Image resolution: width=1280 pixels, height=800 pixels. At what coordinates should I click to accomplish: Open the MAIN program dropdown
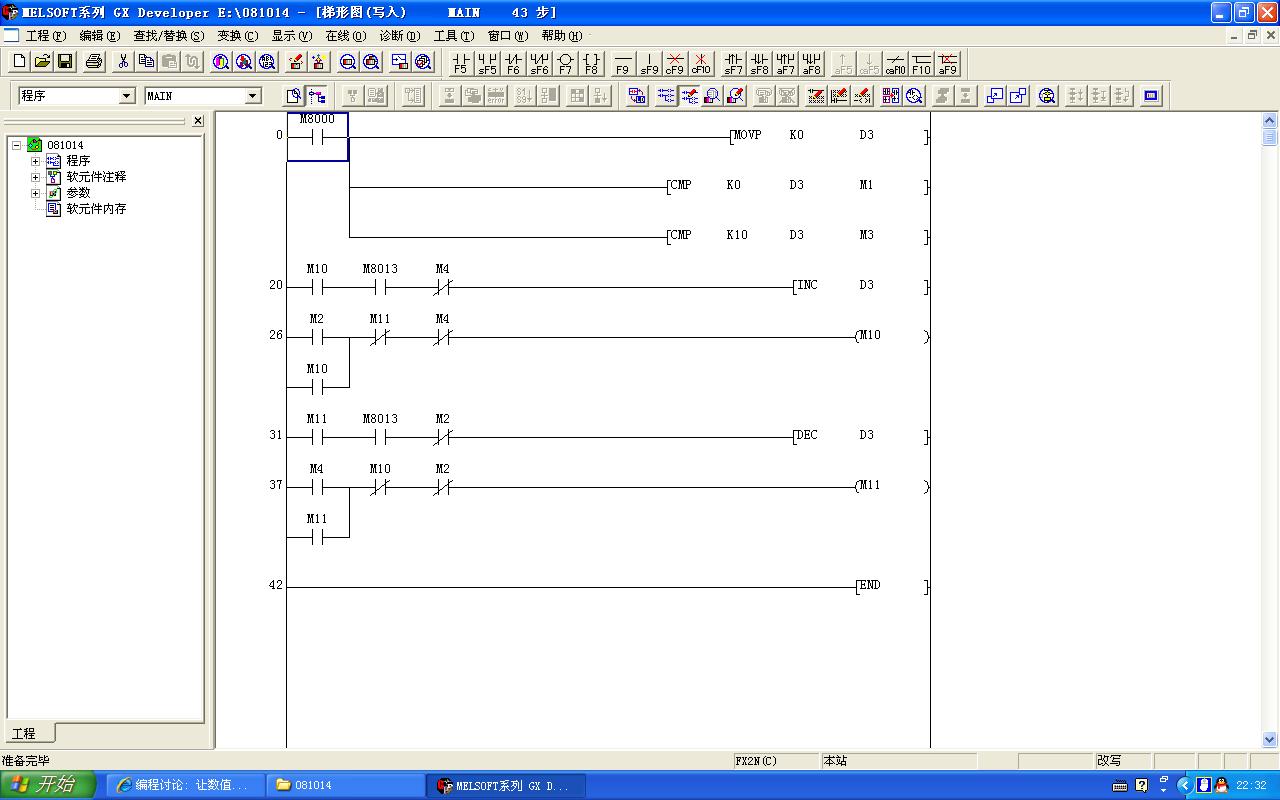[252, 96]
